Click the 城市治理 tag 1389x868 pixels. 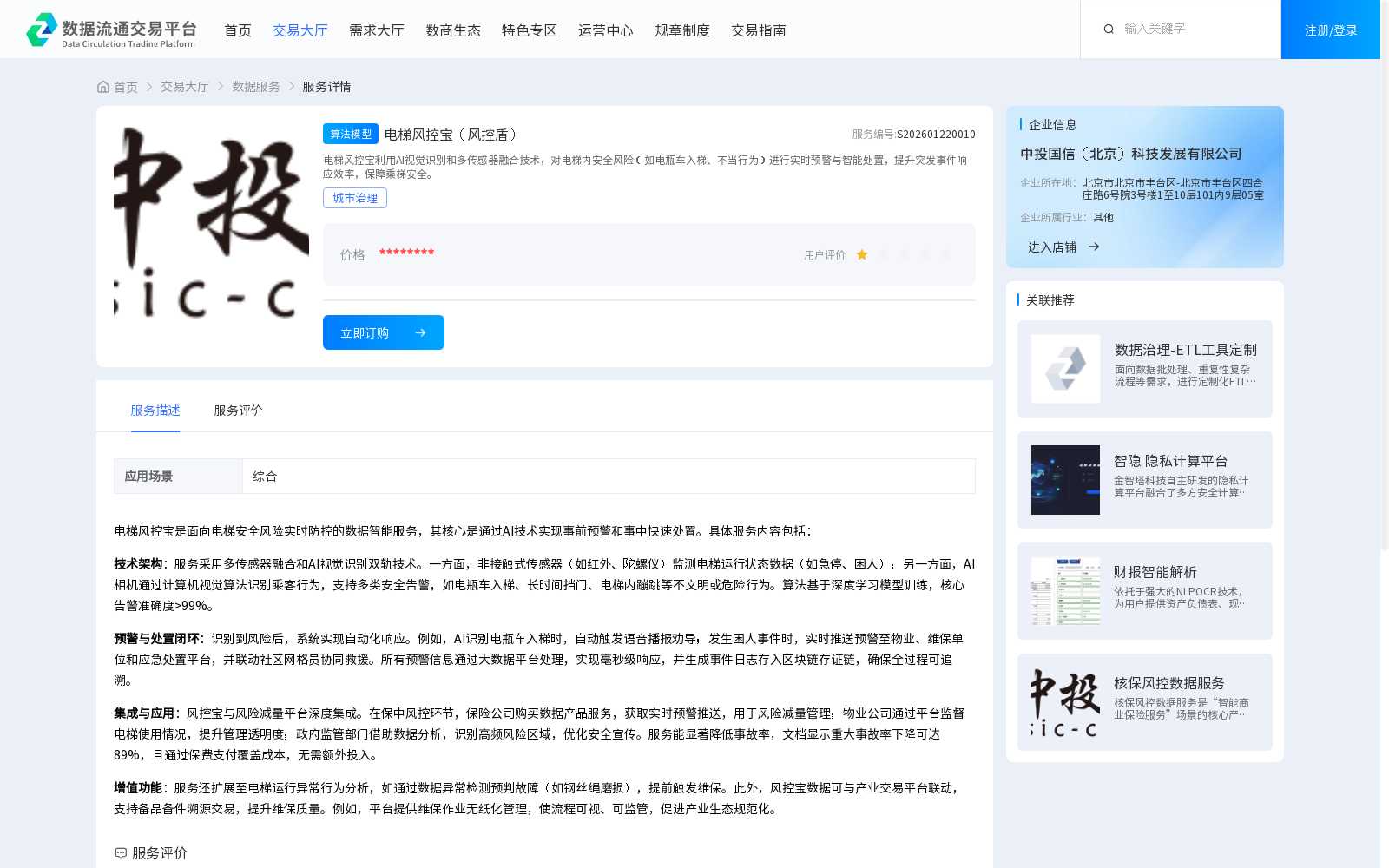(355, 198)
